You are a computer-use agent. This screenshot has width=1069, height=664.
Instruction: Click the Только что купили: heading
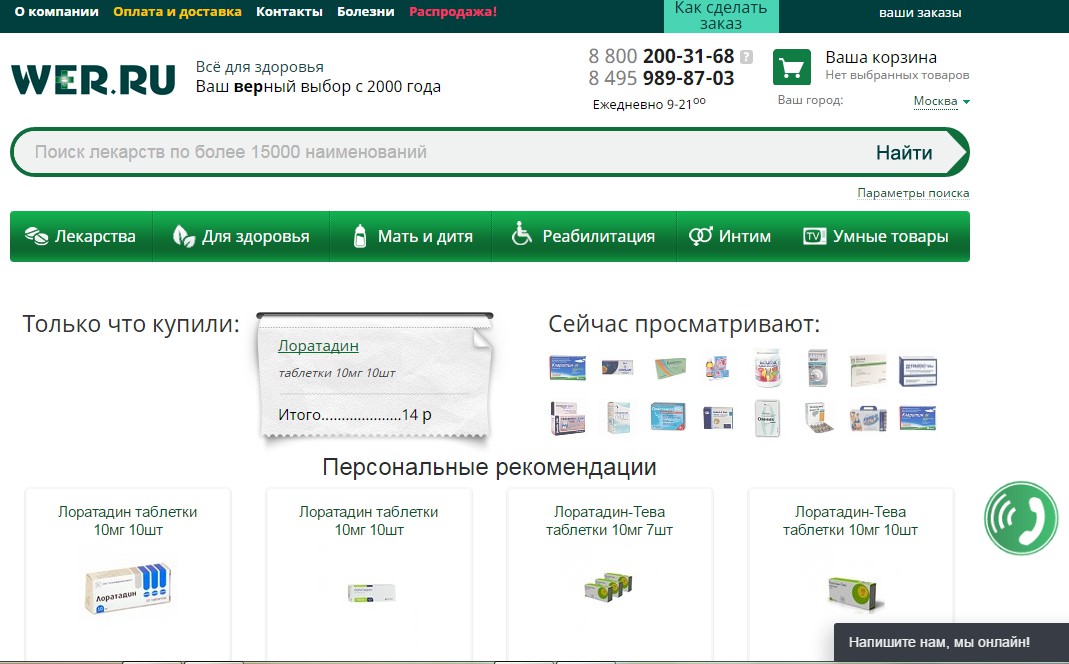tap(131, 324)
